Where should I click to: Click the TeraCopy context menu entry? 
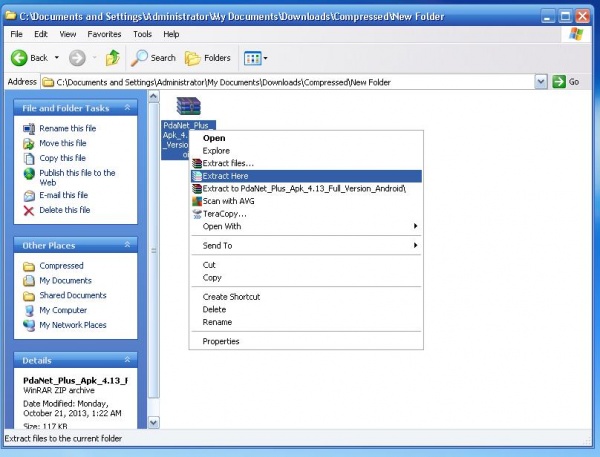click(224, 213)
